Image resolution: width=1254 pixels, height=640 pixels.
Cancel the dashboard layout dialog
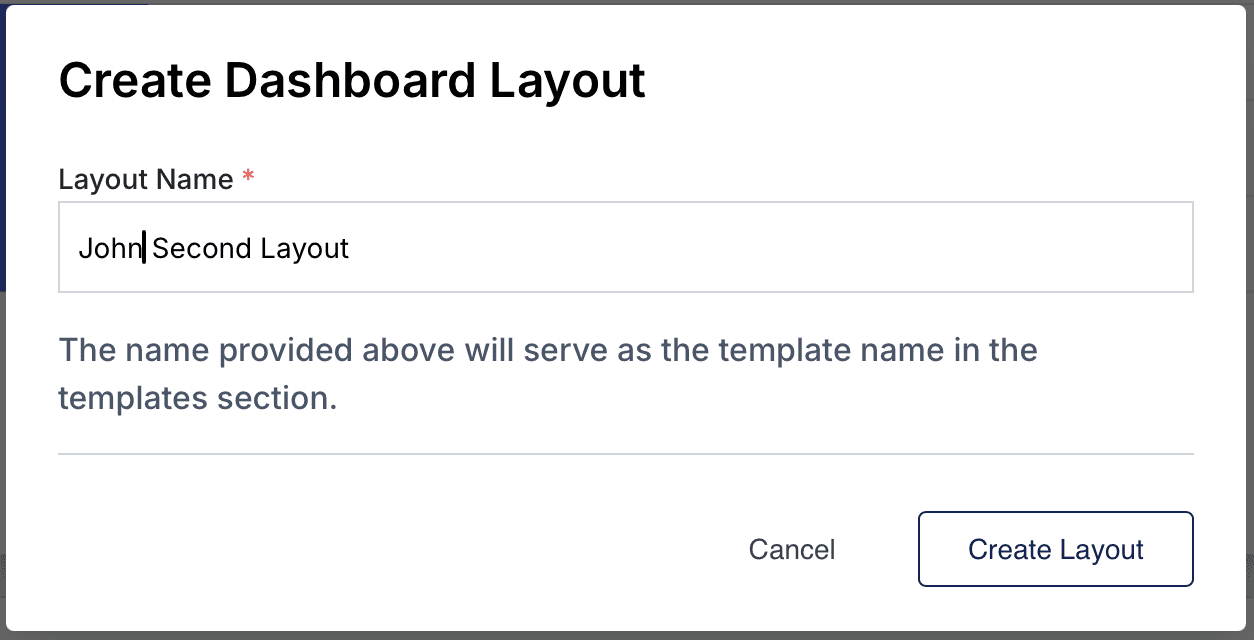pyautogui.click(x=791, y=549)
